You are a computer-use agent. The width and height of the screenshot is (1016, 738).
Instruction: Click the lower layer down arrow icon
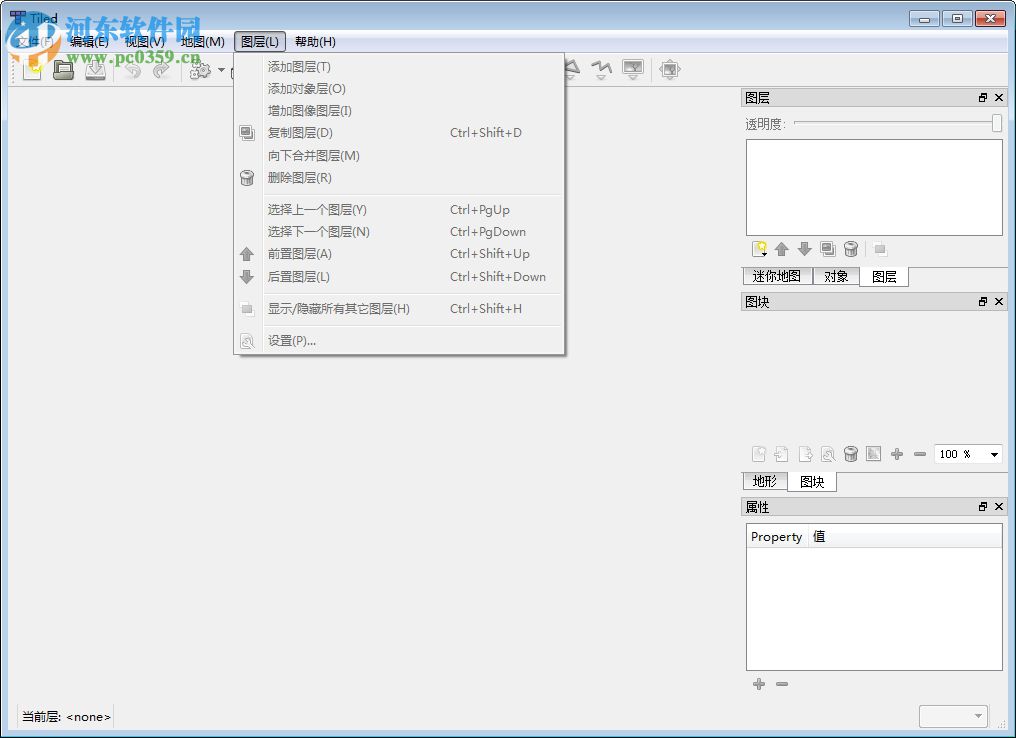[x=804, y=248]
